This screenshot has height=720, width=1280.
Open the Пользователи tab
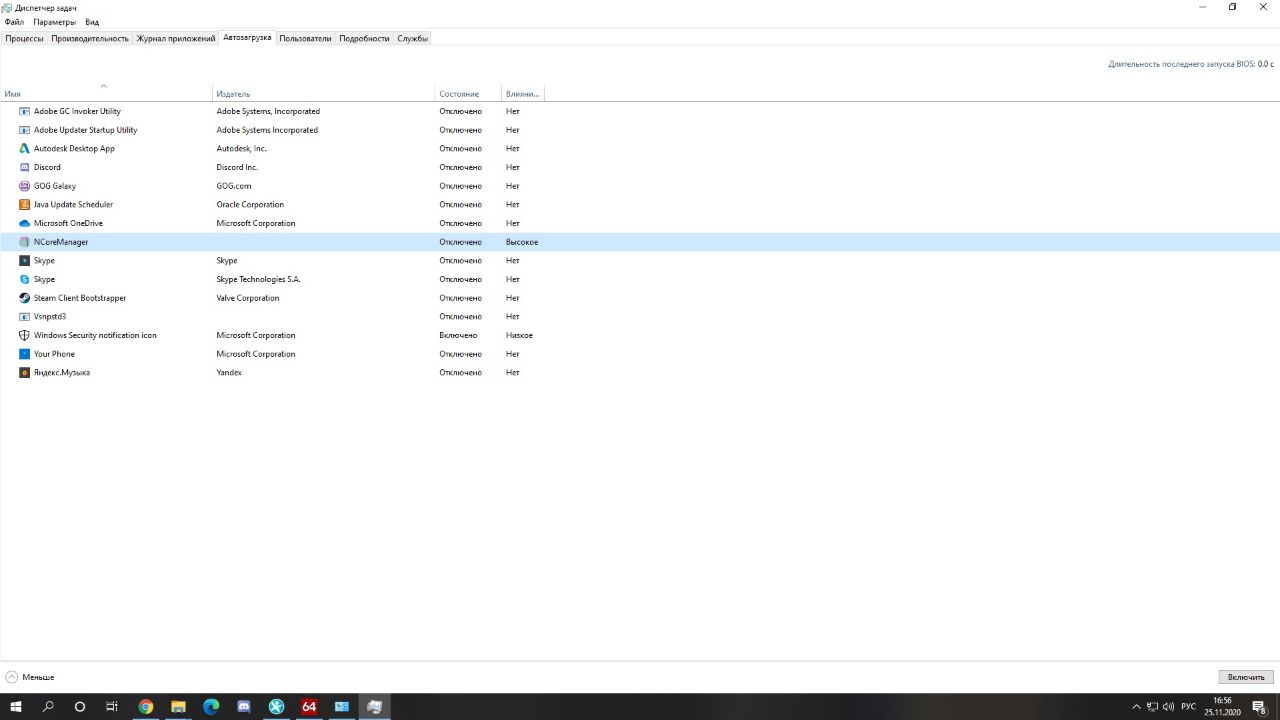tap(305, 38)
